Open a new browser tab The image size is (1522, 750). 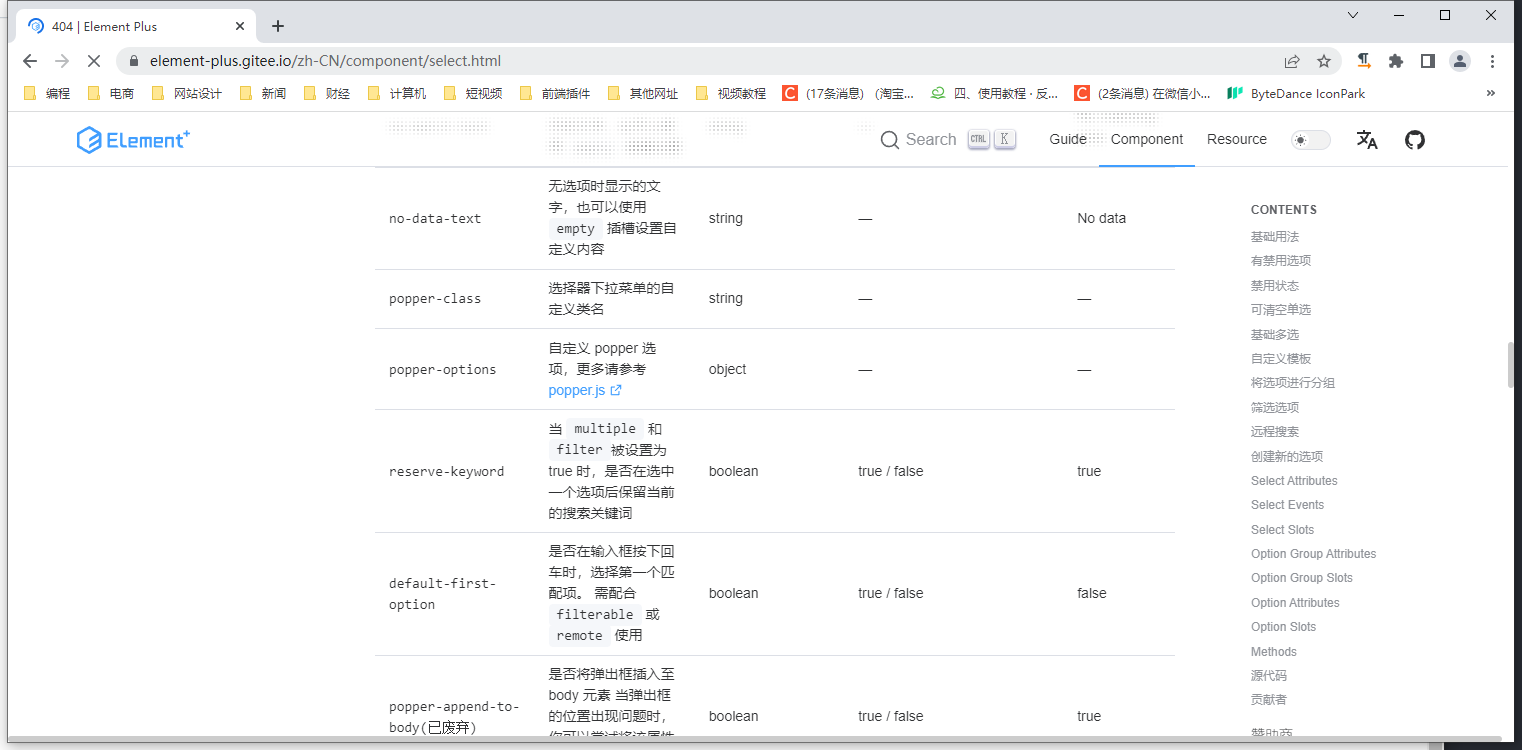278,26
